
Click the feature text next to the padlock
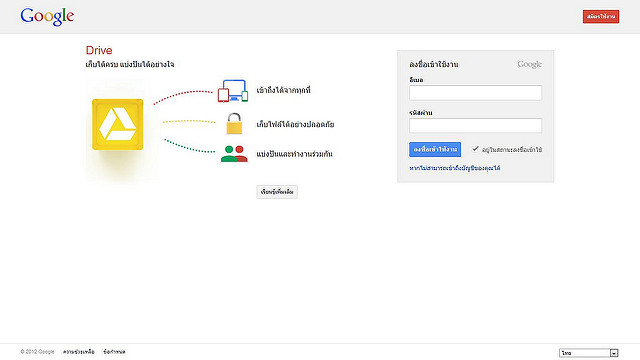click(x=295, y=124)
